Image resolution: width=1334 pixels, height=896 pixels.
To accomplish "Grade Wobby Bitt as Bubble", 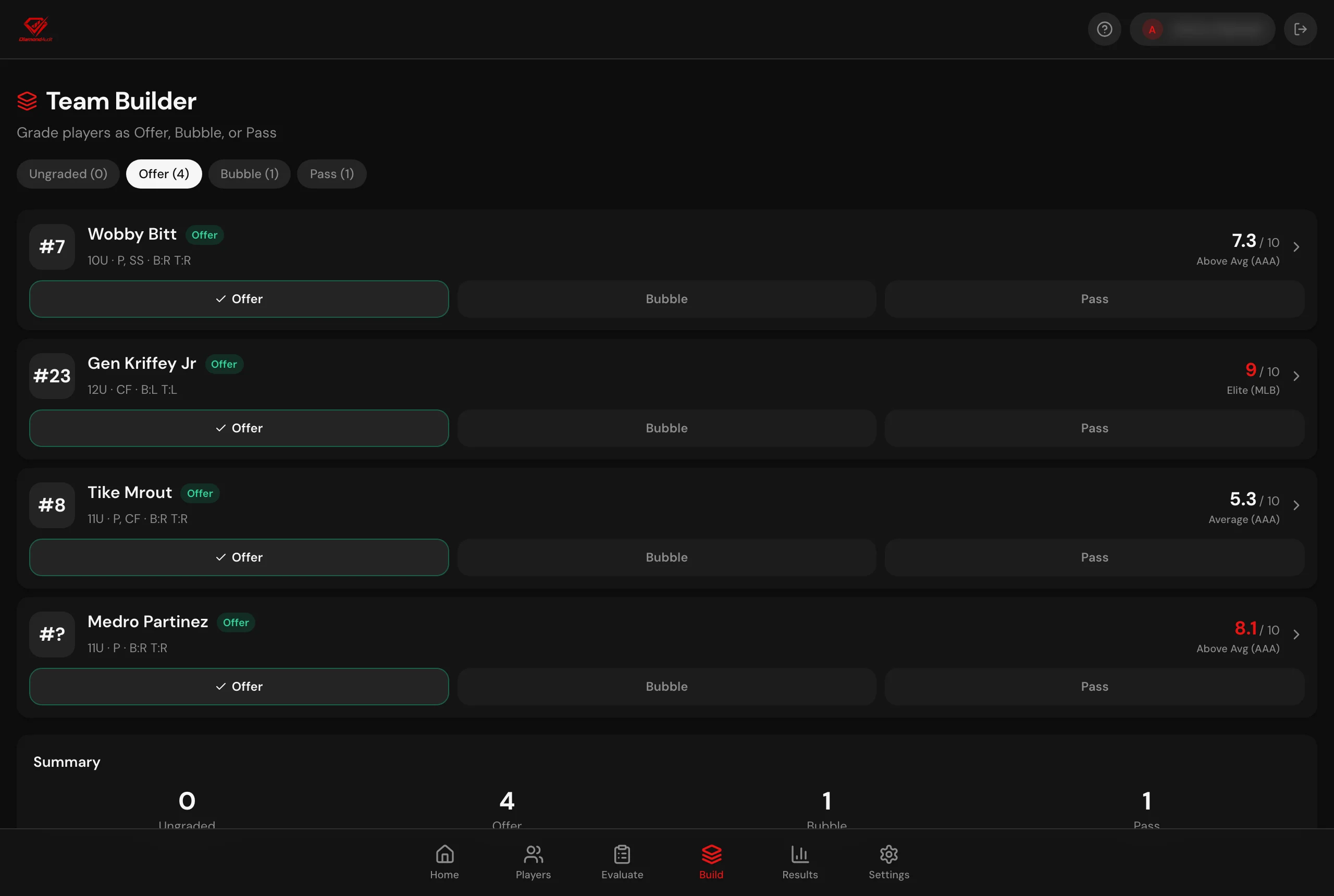I will tap(666, 299).
